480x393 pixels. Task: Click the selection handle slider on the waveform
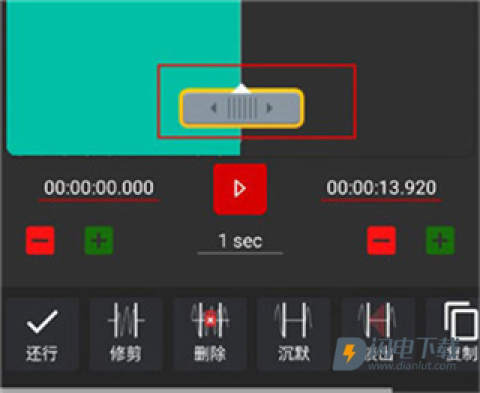[x=242, y=108]
